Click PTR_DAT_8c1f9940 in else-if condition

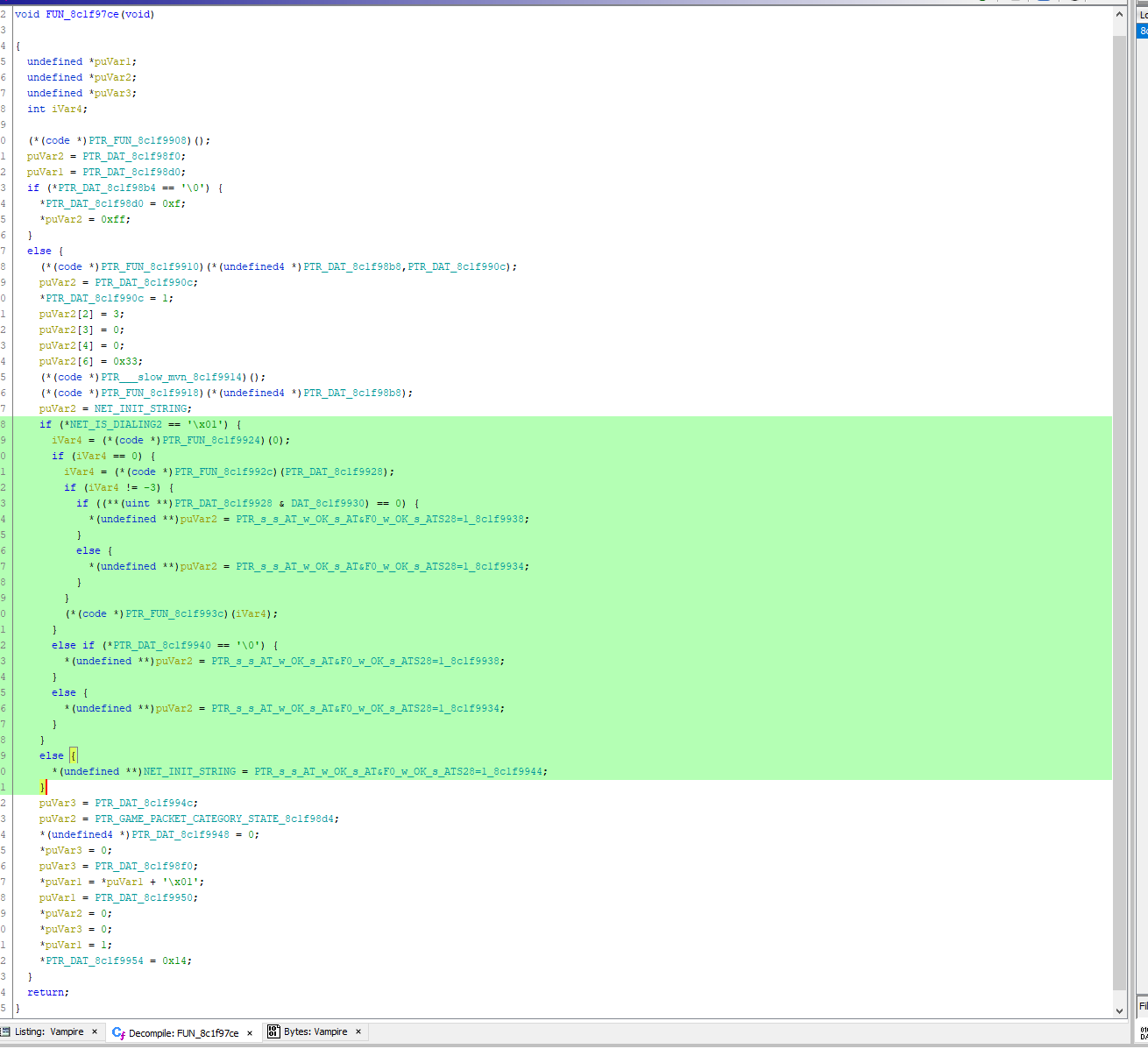point(162,645)
